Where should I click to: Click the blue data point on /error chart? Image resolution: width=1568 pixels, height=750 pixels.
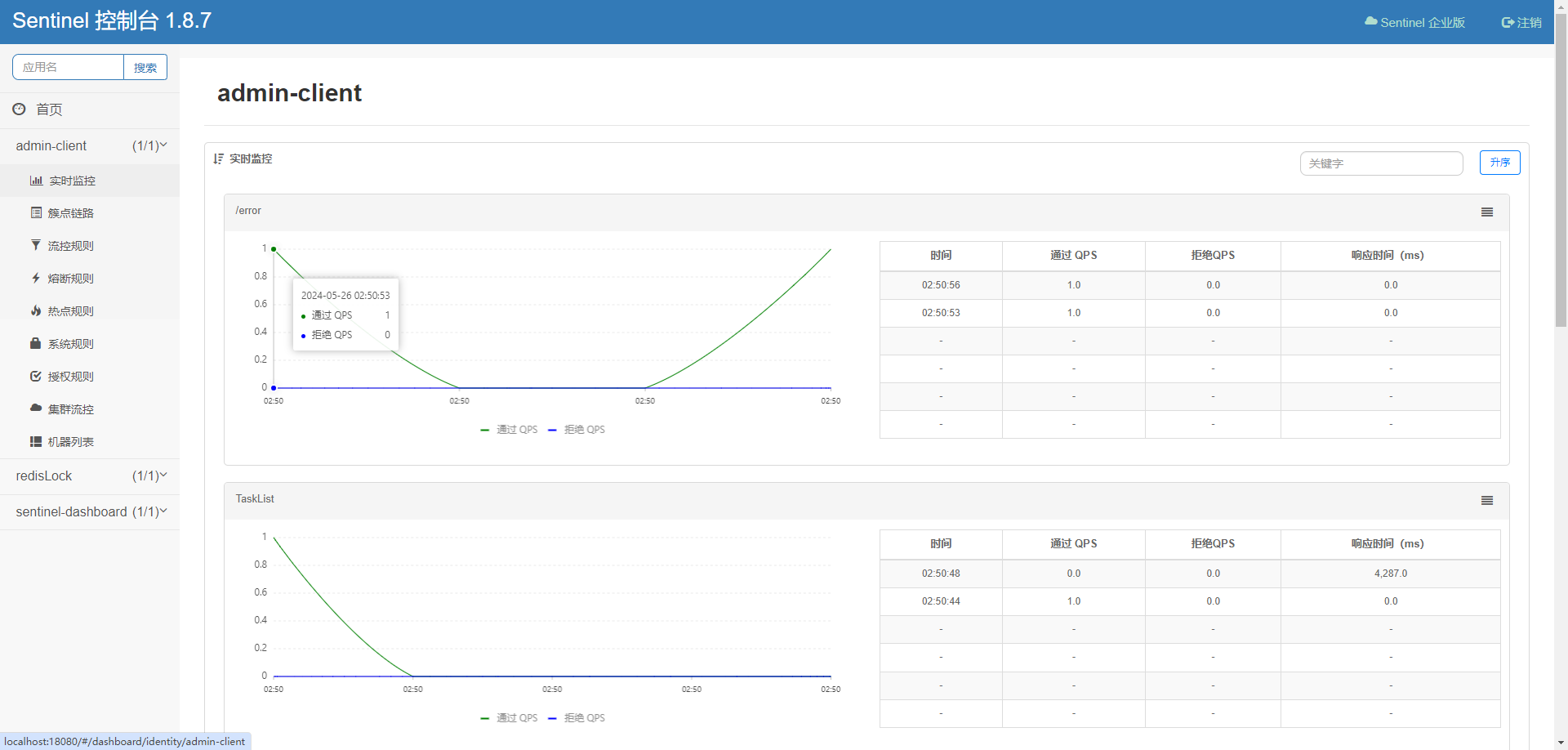(x=274, y=388)
